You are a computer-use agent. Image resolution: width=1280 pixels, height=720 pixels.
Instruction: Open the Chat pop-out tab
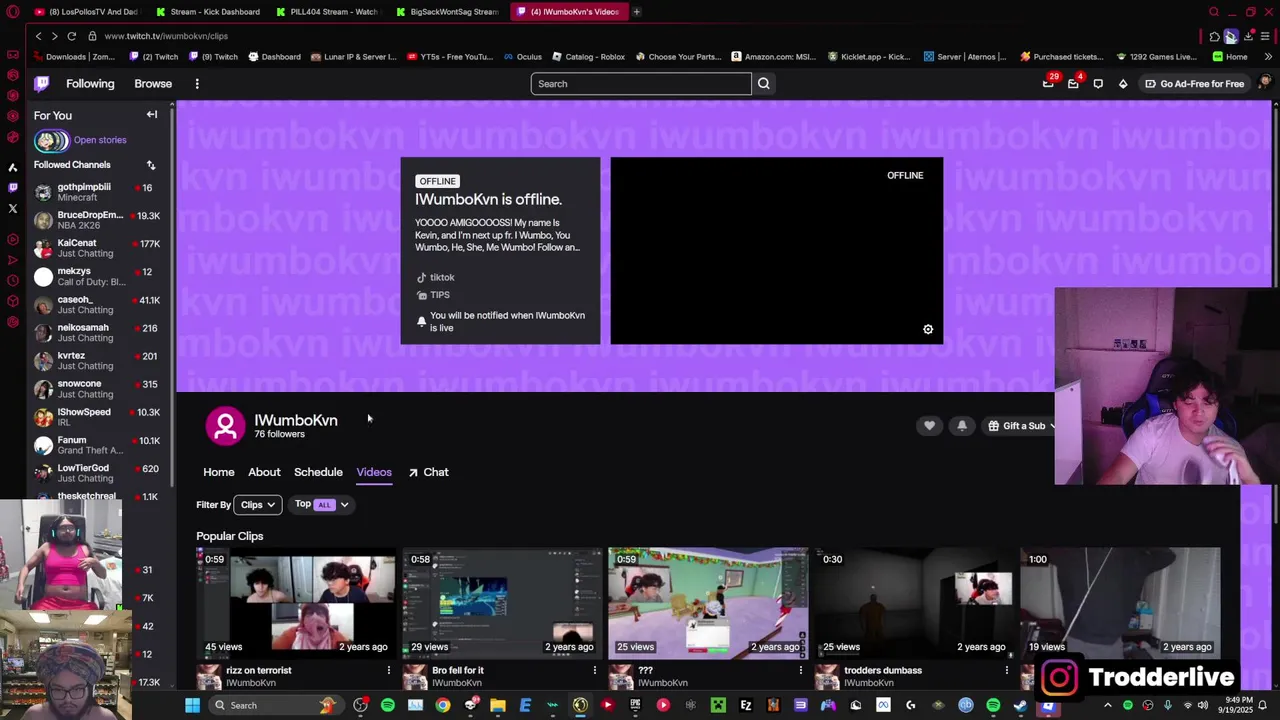pyautogui.click(x=428, y=472)
